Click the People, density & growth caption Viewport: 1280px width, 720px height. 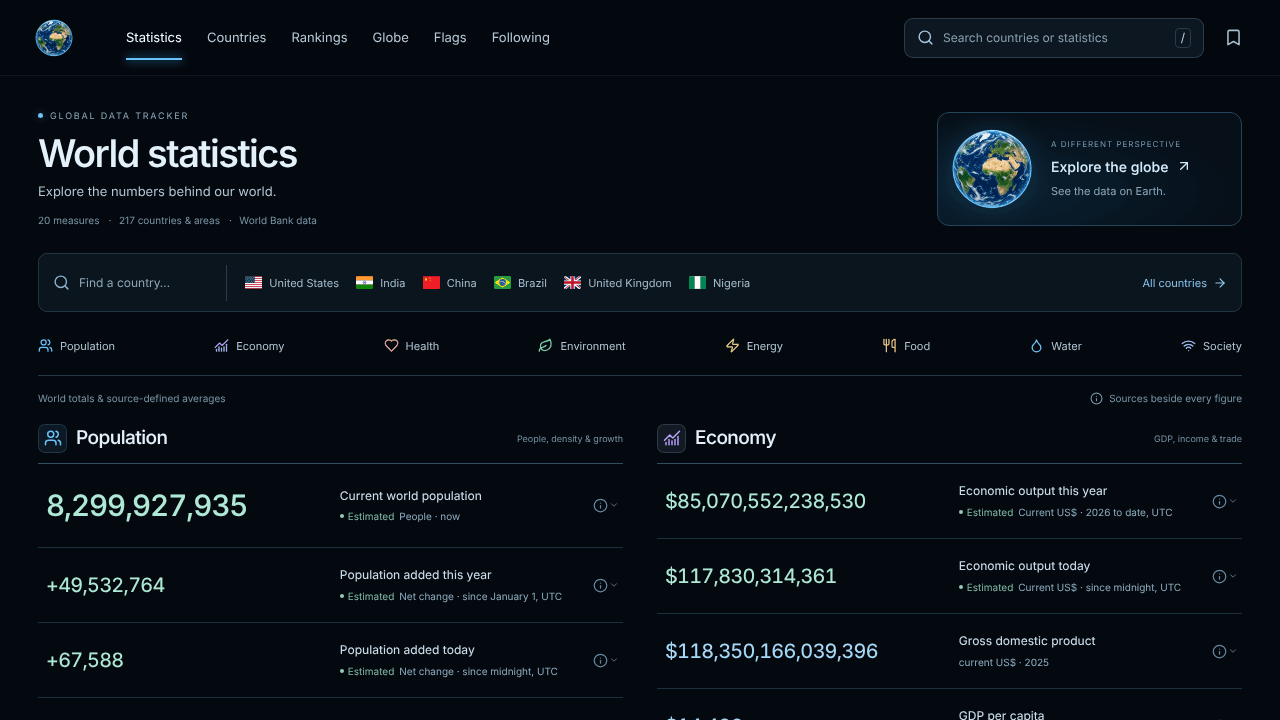570,439
